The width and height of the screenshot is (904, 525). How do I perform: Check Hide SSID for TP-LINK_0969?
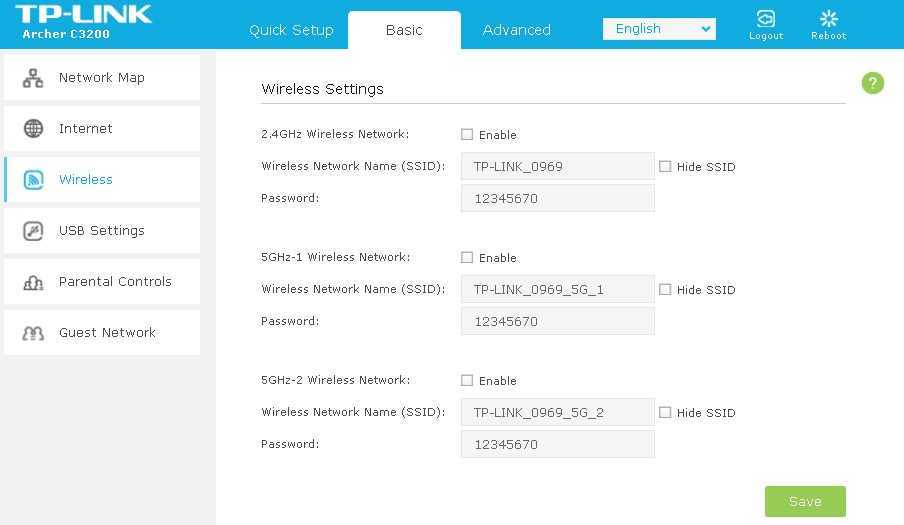coord(665,166)
